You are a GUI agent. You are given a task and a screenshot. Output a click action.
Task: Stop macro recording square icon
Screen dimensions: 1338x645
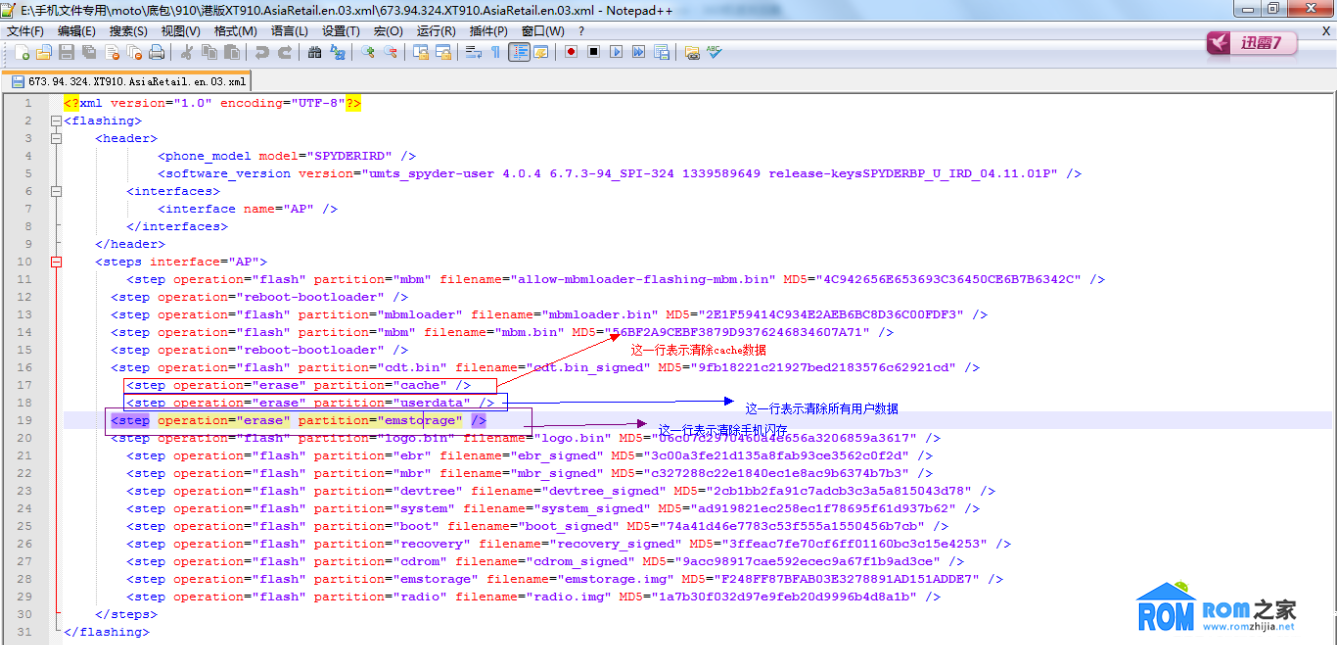point(594,52)
